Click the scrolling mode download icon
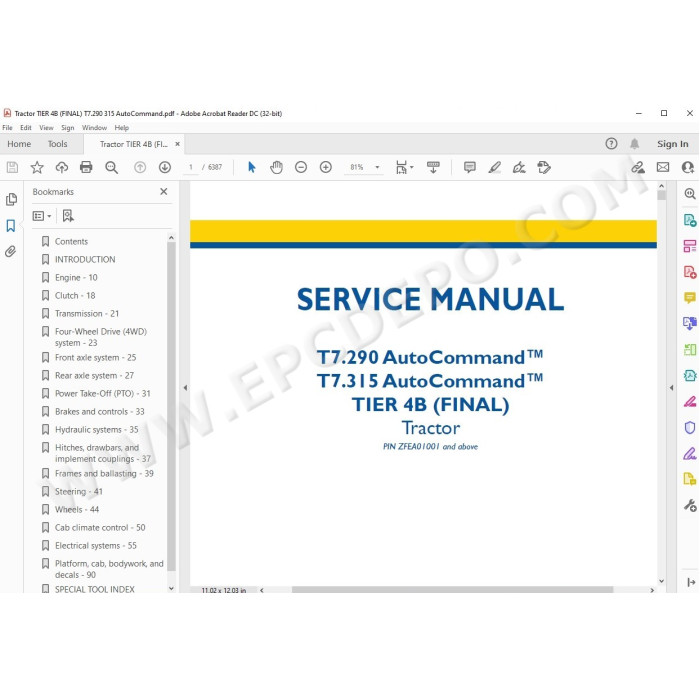Viewport: 700px width, 700px height. [x=433, y=167]
